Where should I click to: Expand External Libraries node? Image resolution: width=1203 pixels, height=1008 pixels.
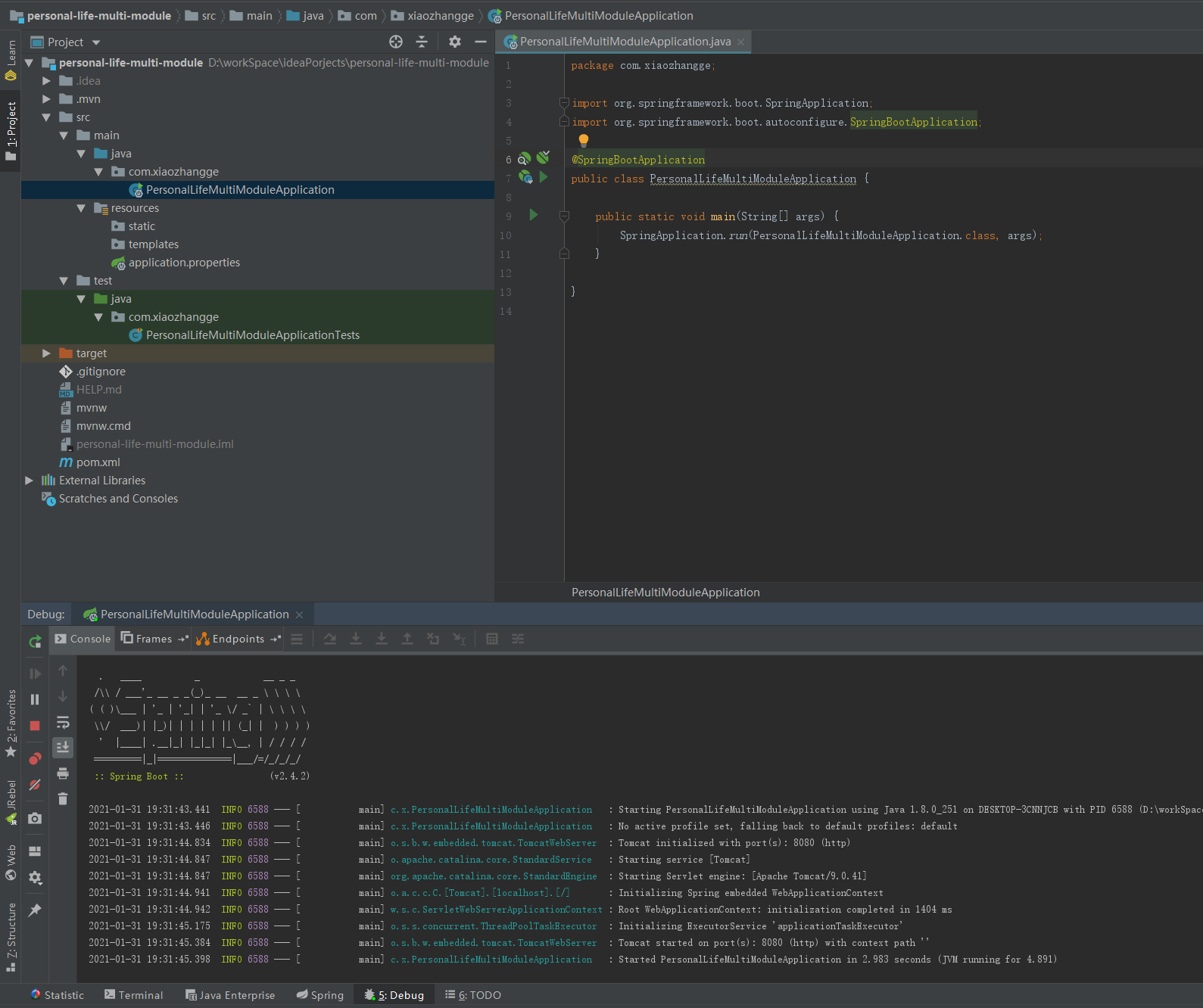click(x=29, y=481)
